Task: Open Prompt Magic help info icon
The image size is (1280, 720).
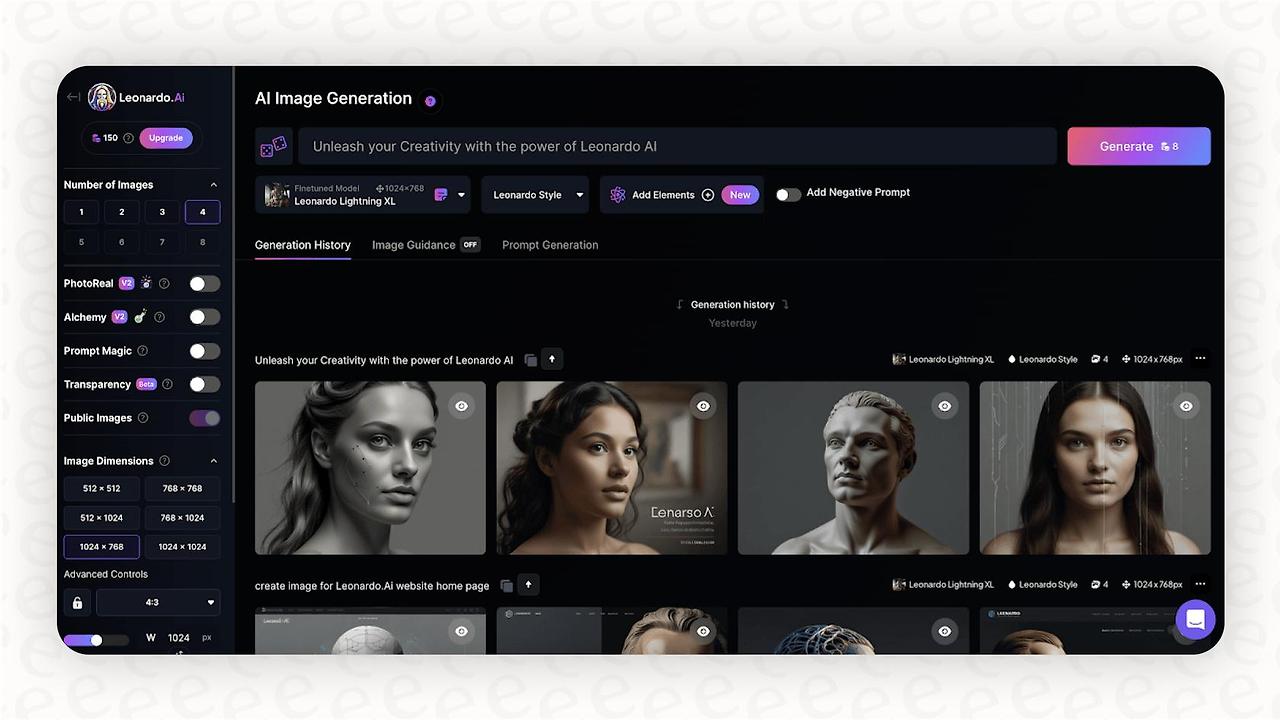Action: tap(142, 351)
